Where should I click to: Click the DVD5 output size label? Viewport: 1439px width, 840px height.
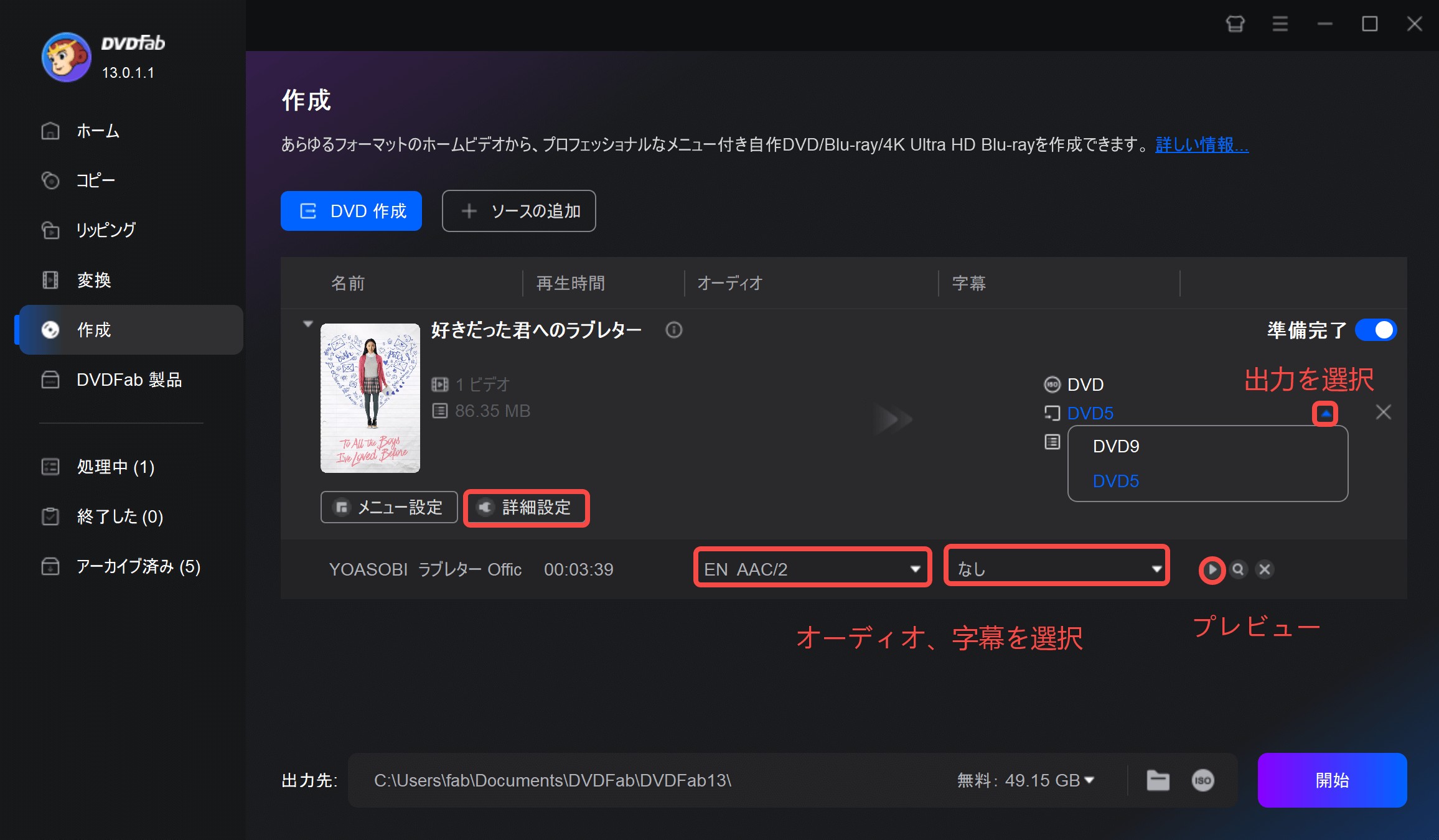click(x=1090, y=413)
